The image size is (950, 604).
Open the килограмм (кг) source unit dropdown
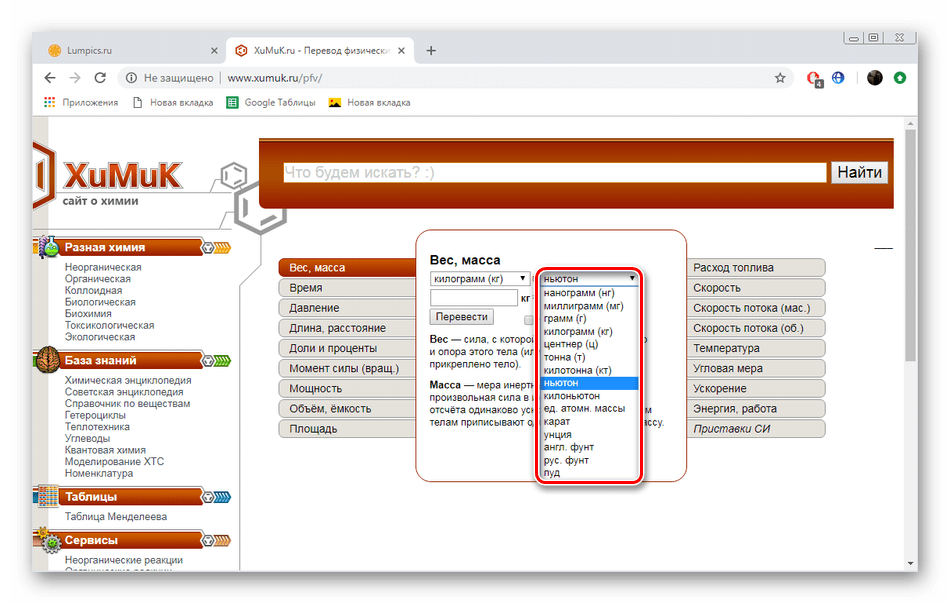(x=479, y=279)
